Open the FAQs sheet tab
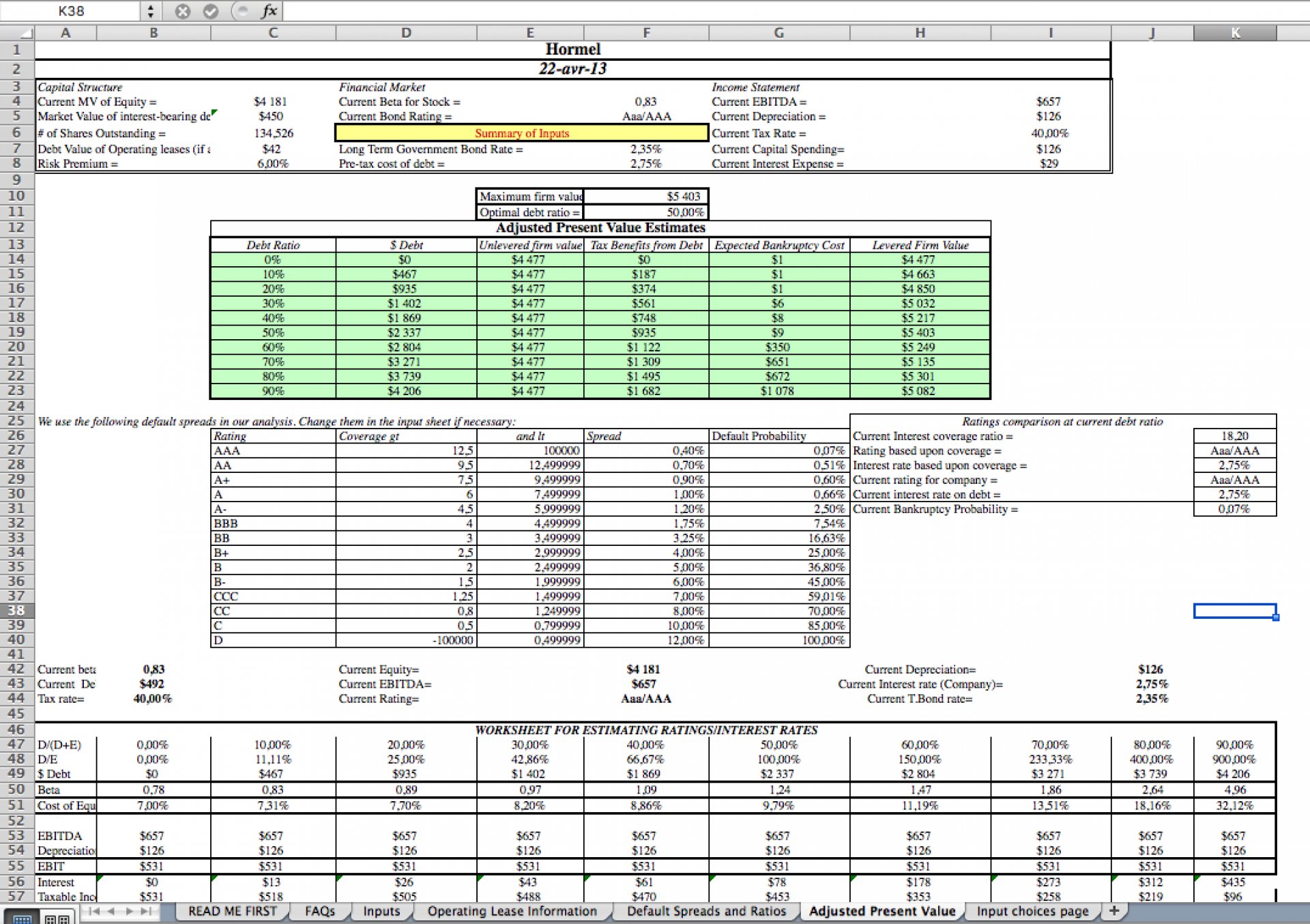This screenshot has height=924, width=1310. (x=319, y=911)
